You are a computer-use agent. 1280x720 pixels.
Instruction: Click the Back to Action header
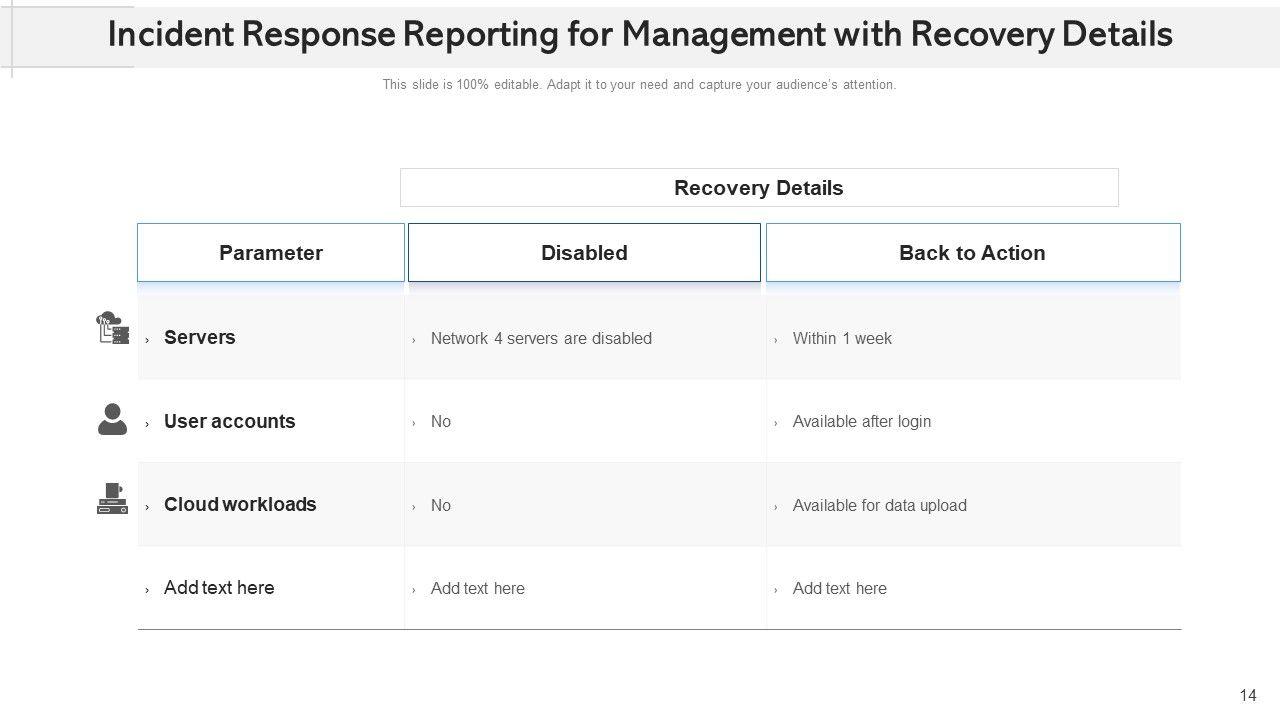[x=972, y=253]
